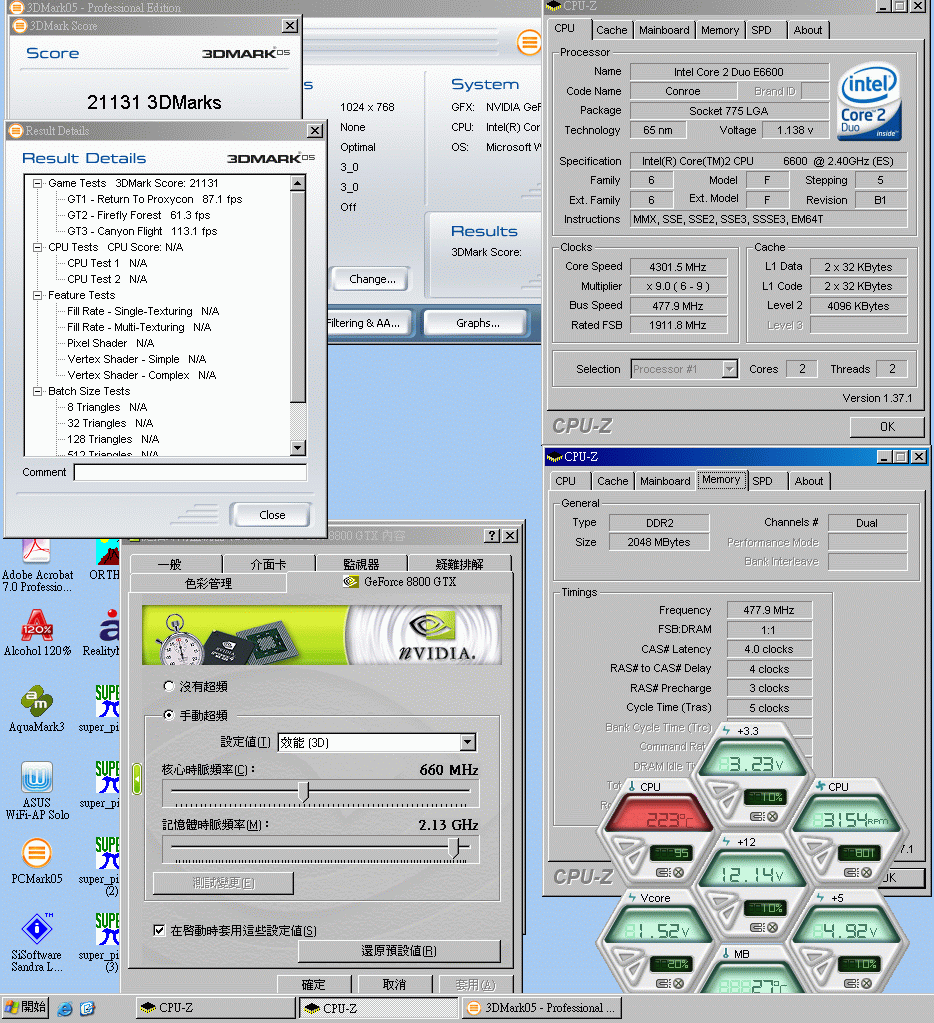Click OK in upper CPU-Z window
Viewport: 934px width, 1023px height.
887,427
